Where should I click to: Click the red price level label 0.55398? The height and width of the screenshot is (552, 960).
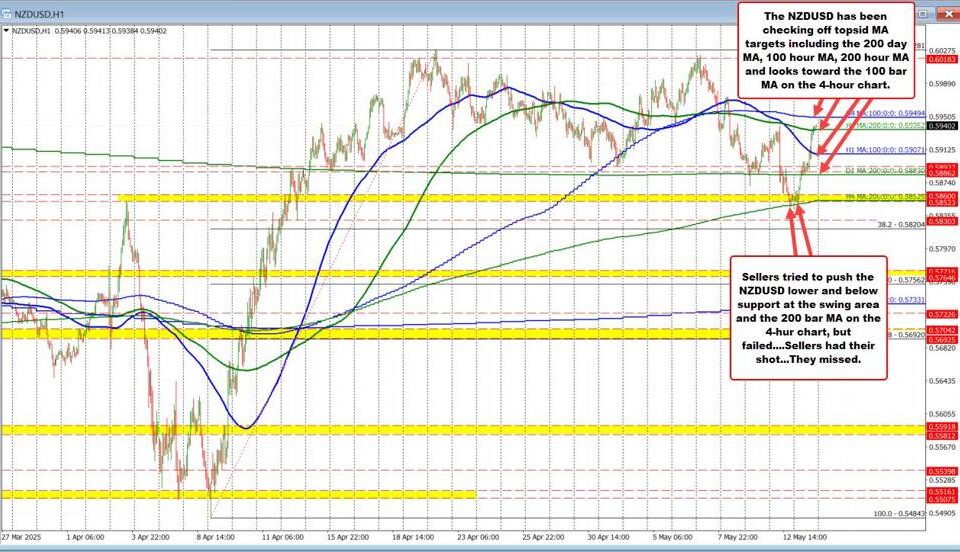(942, 471)
